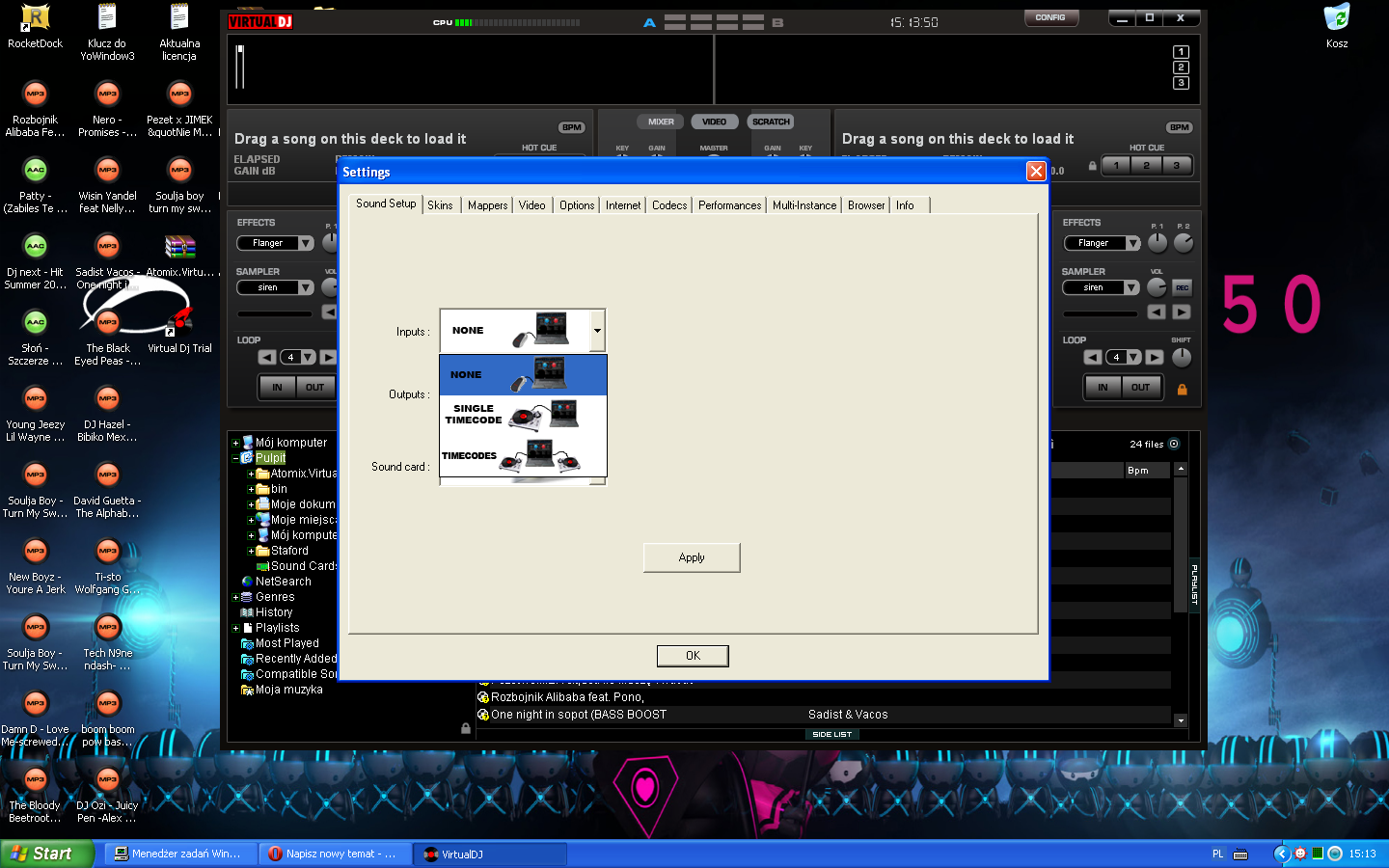
Task: Open Menedżer zadań taskbar item
Action: coord(180,854)
